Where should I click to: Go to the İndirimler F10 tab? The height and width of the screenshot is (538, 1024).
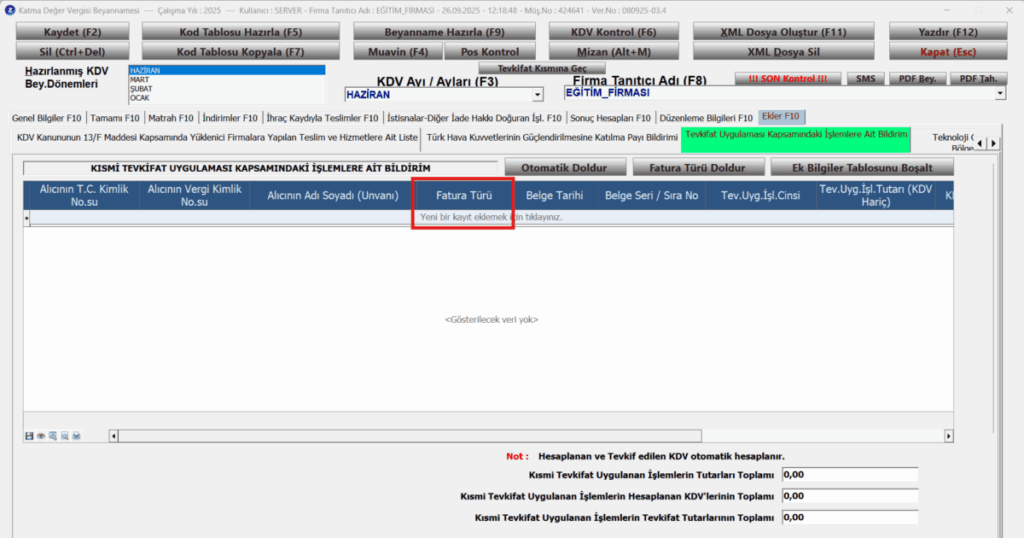coord(230,118)
